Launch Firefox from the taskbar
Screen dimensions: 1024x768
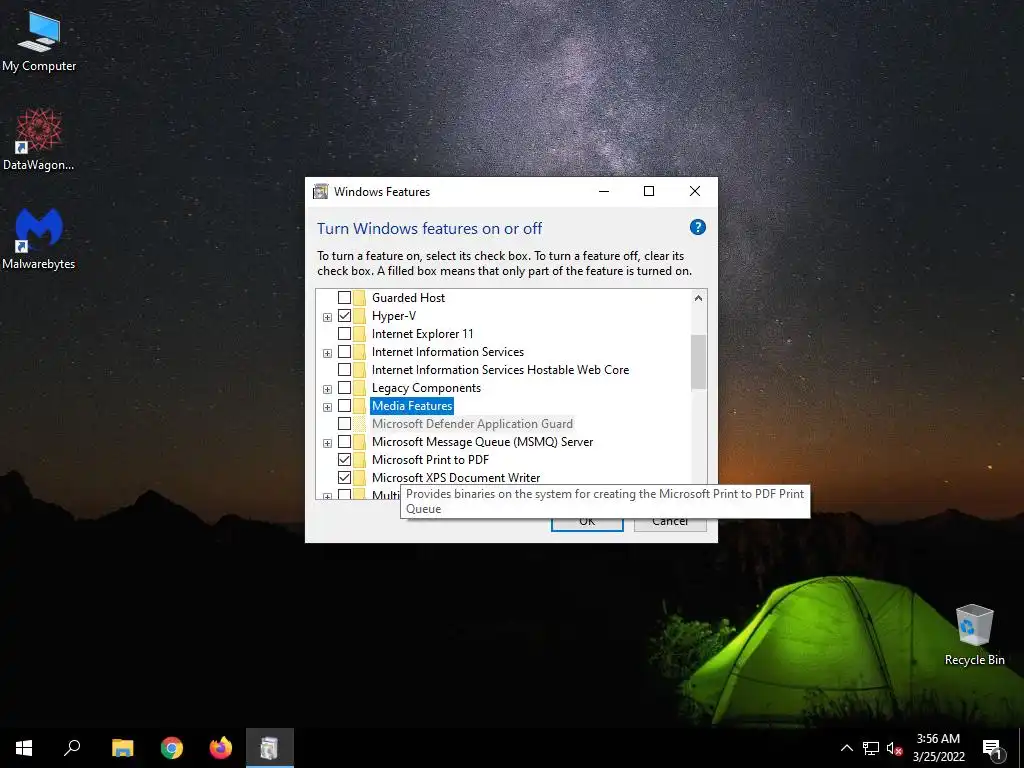click(x=221, y=748)
